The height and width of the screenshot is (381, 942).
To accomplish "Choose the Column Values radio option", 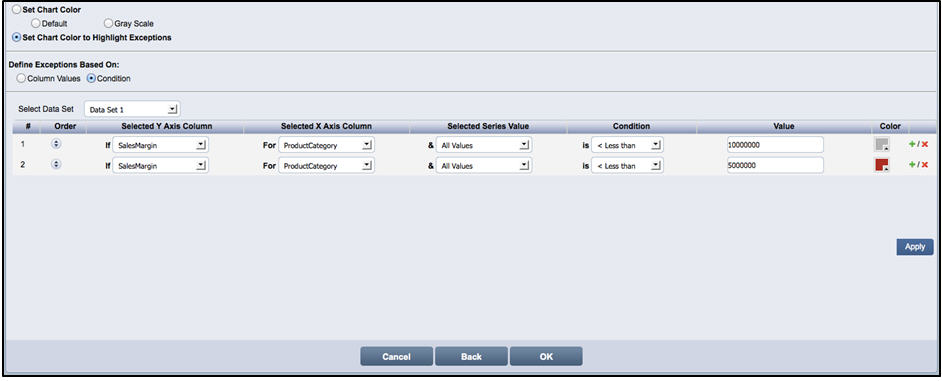I will coord(21,78).
